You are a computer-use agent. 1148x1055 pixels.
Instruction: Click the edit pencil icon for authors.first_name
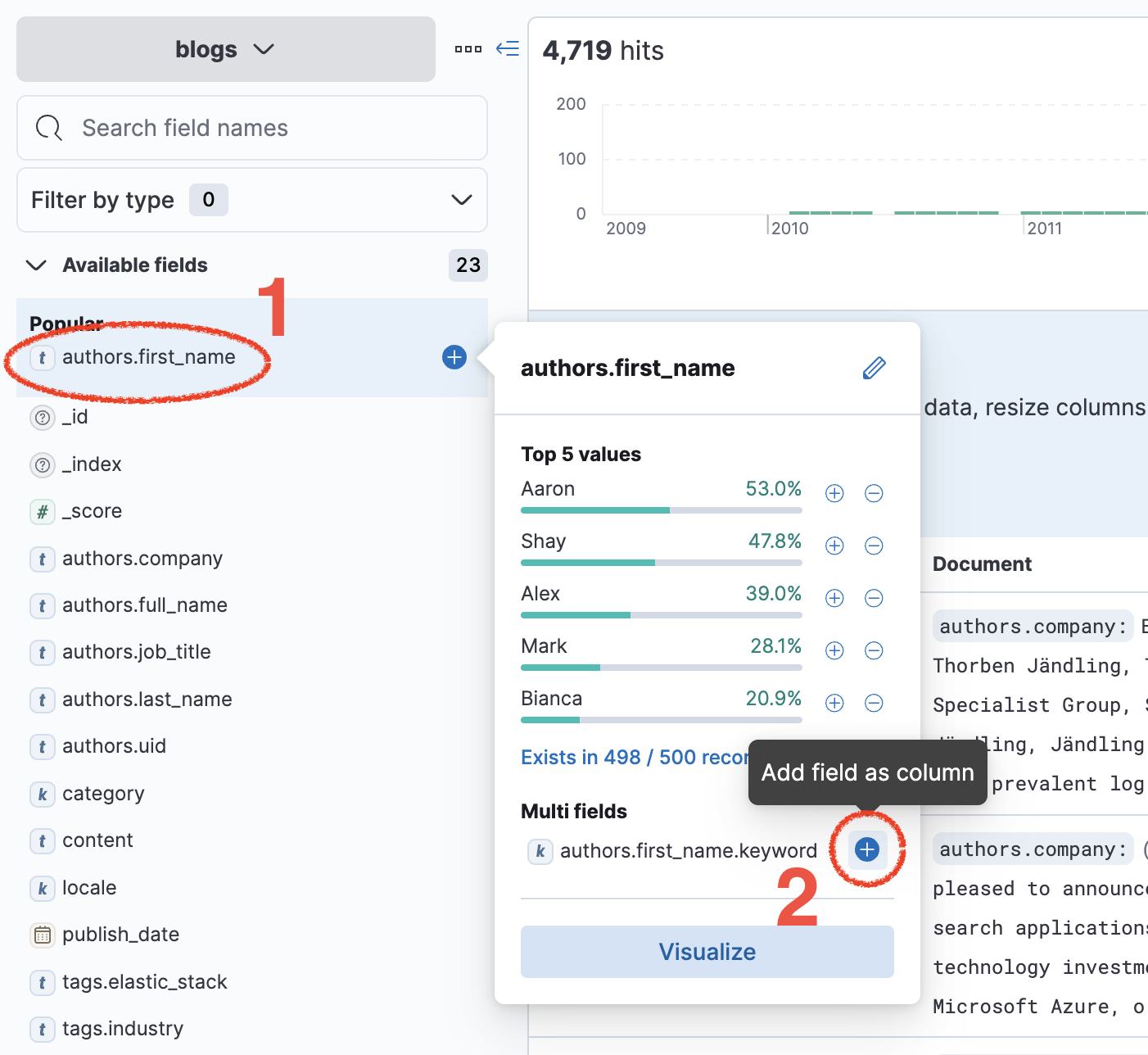tap(875, 369)
